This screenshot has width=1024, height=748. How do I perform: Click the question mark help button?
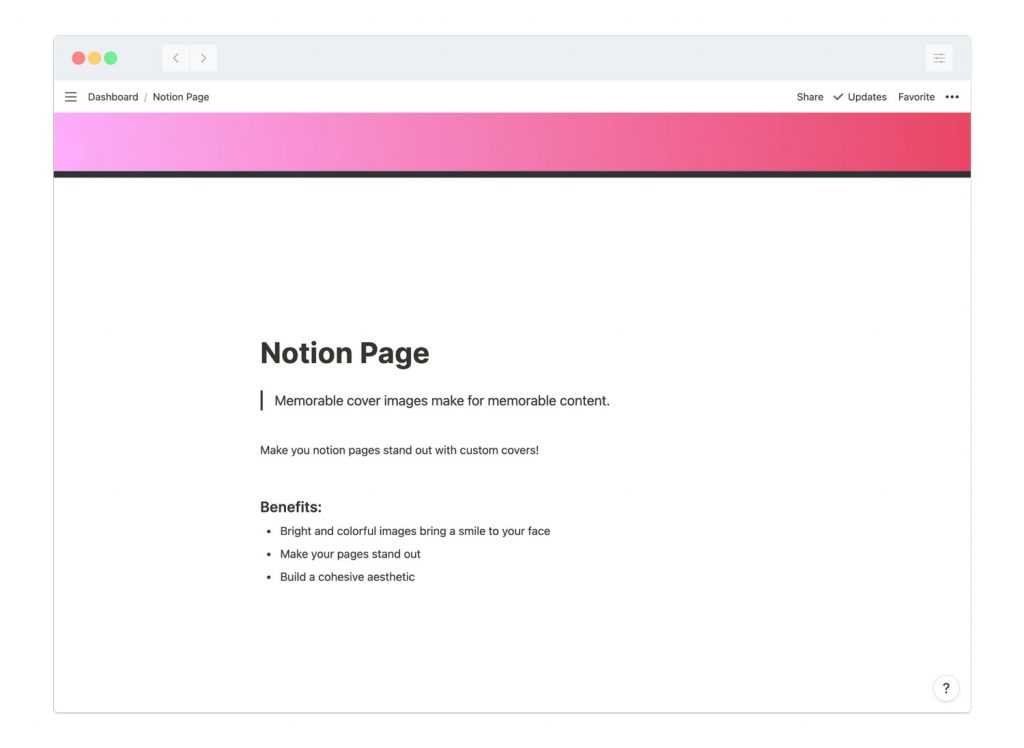pyautogui.click(x=946, y=688)
